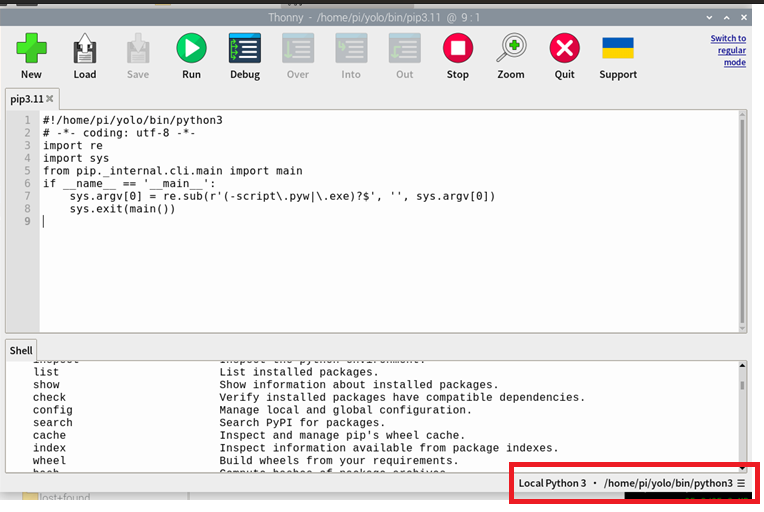
Task: Click the Step Into icon
Action: coord(351,48)
